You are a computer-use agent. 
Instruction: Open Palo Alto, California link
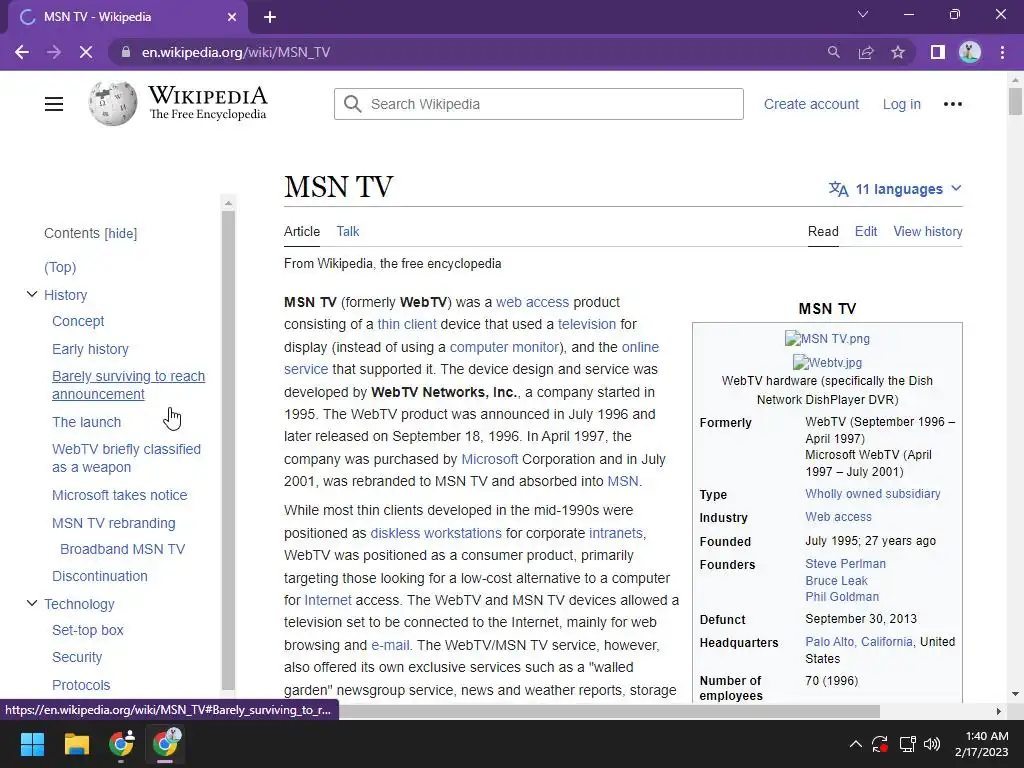click(x=859, y=642)
